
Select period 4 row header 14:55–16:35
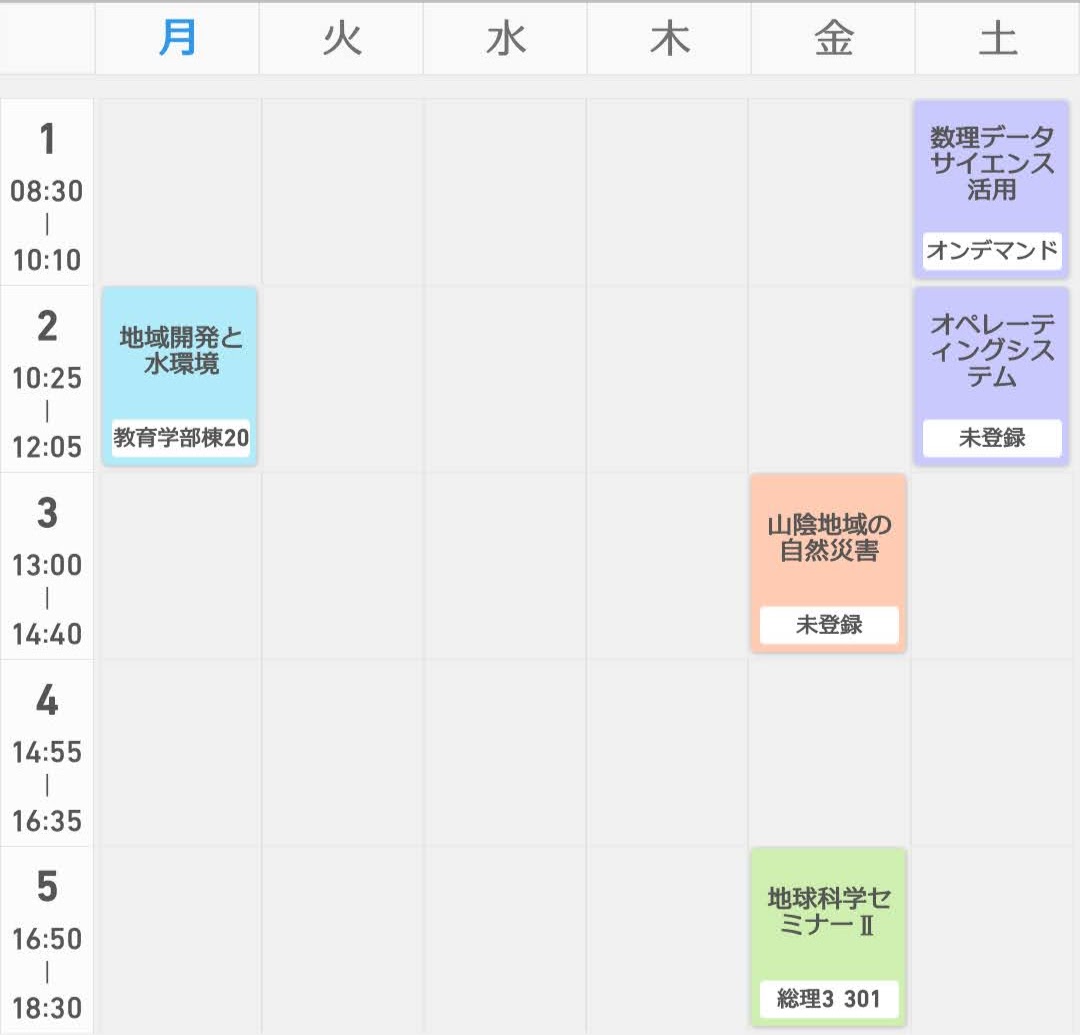point(47,753)
